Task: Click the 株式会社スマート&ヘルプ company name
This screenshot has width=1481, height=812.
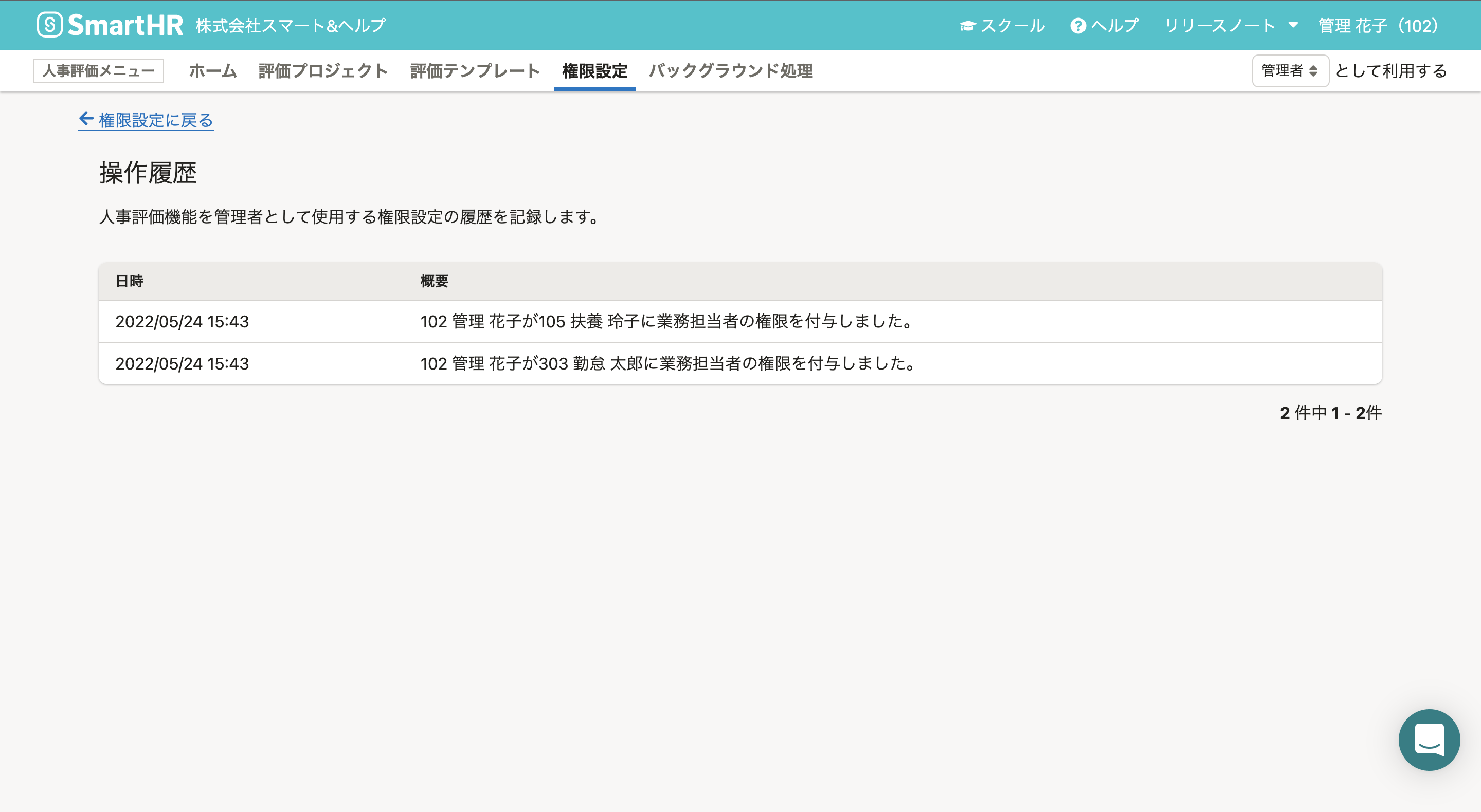Action: click(x=291, y=26)
